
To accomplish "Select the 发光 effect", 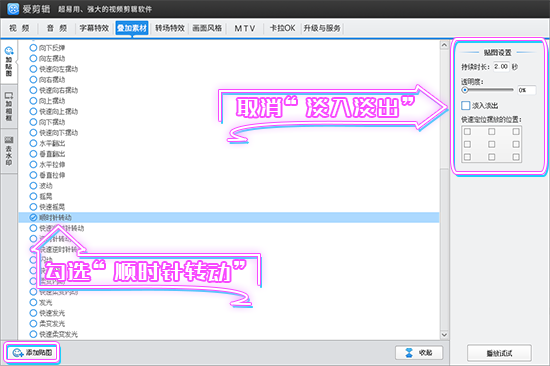I will (41, 302).
